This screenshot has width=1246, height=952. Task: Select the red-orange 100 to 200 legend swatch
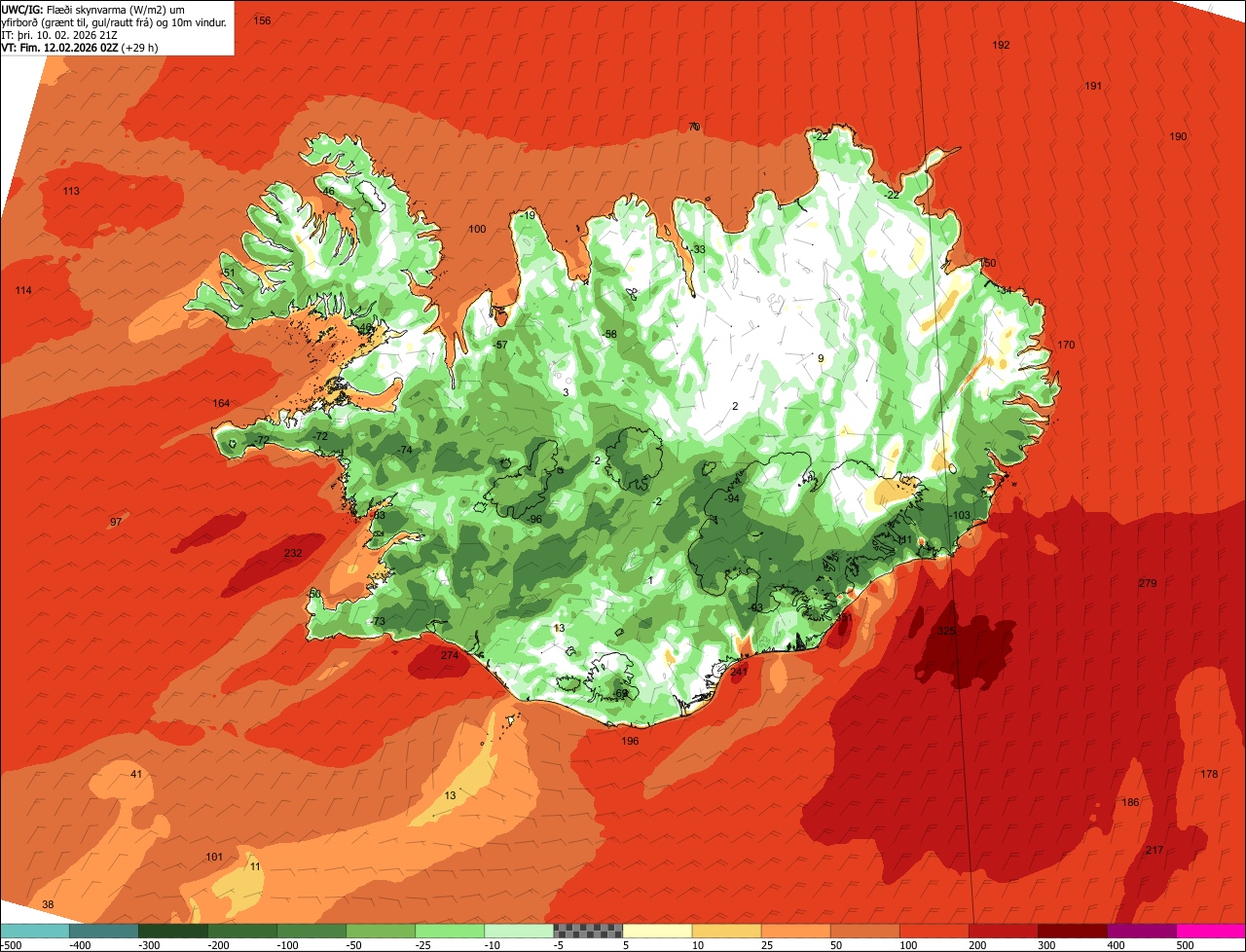pos(934,931)
